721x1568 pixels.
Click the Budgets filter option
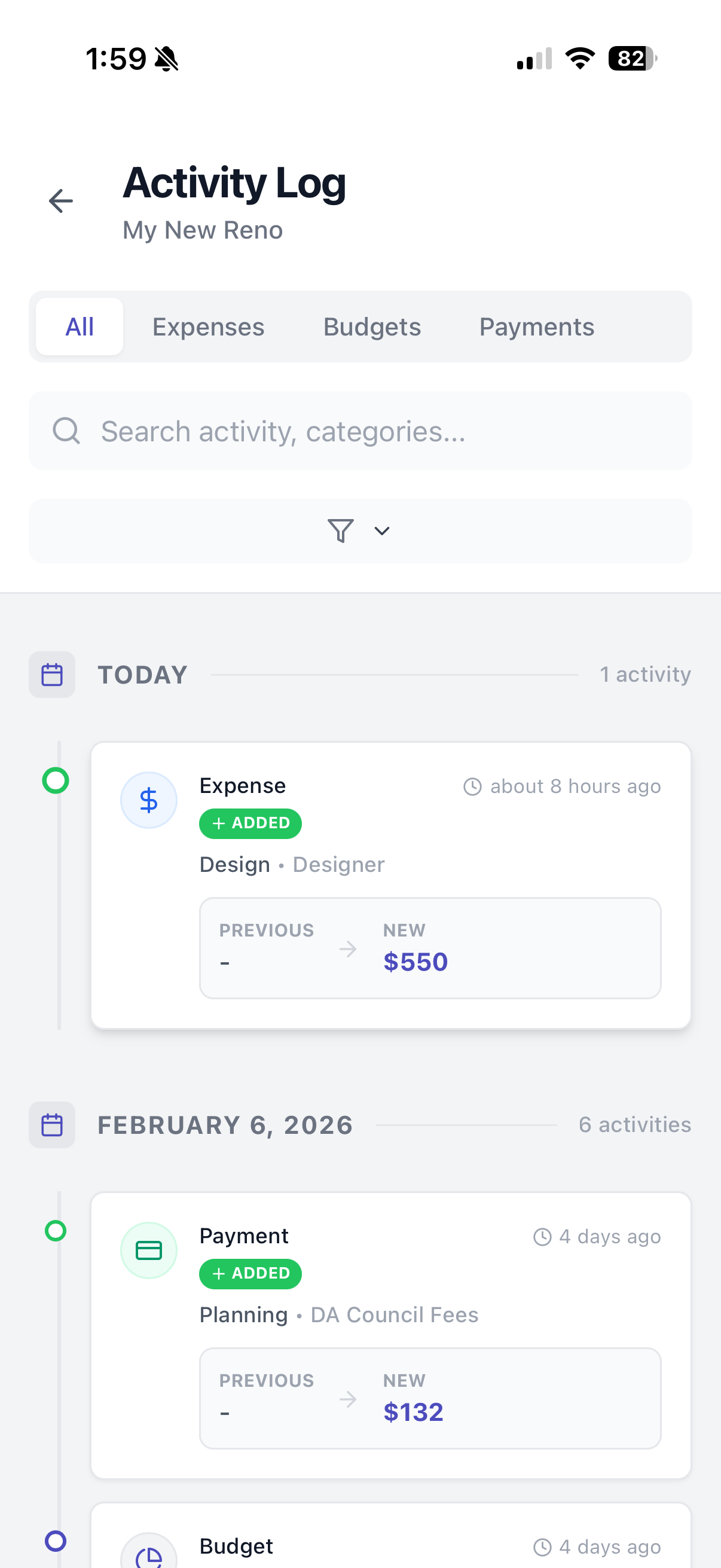click(372, 327)
